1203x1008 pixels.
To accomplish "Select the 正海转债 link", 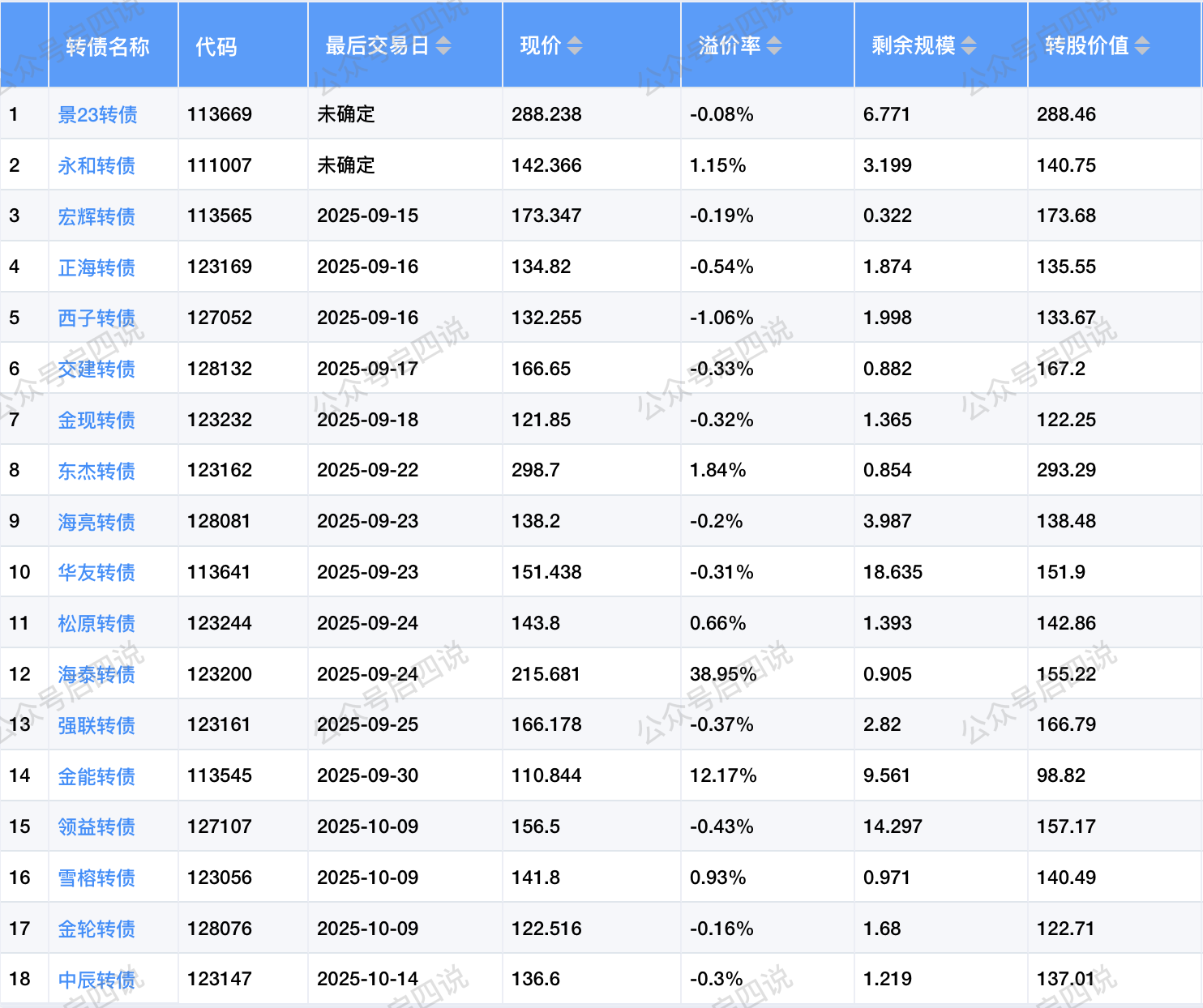I will pos(96,267).
